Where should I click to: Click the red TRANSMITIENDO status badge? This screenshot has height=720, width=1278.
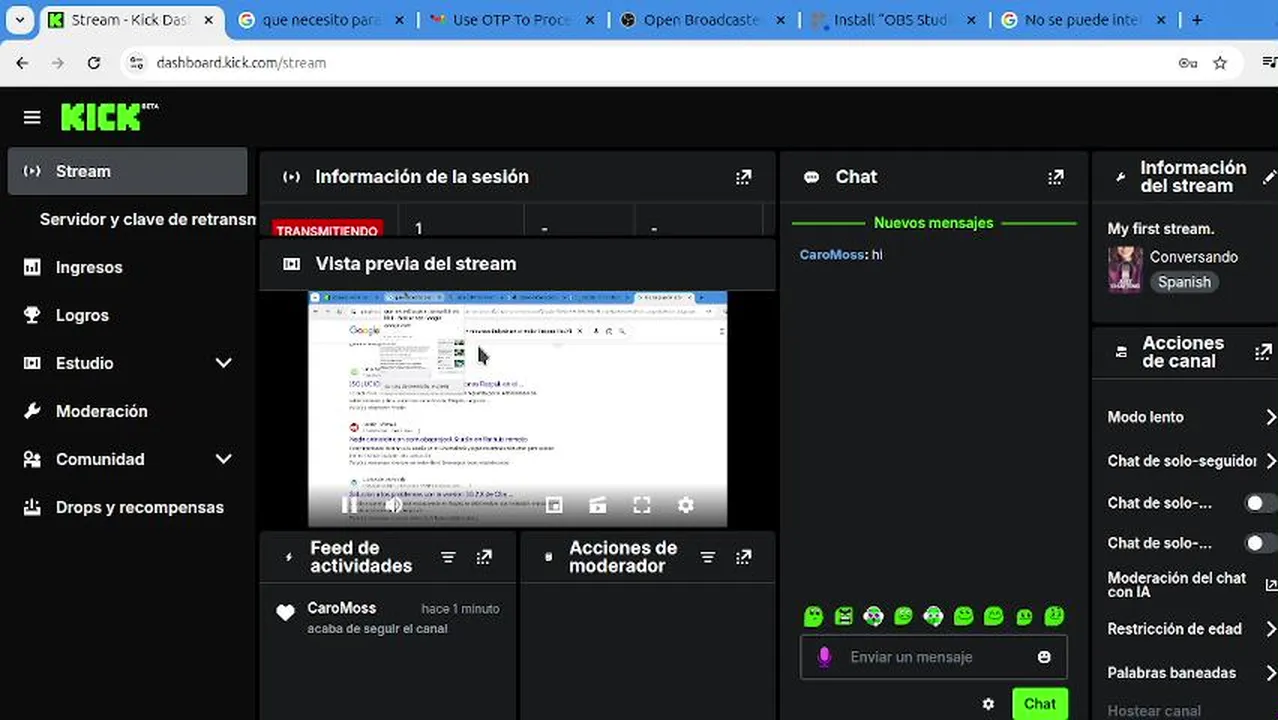point(327,230)
